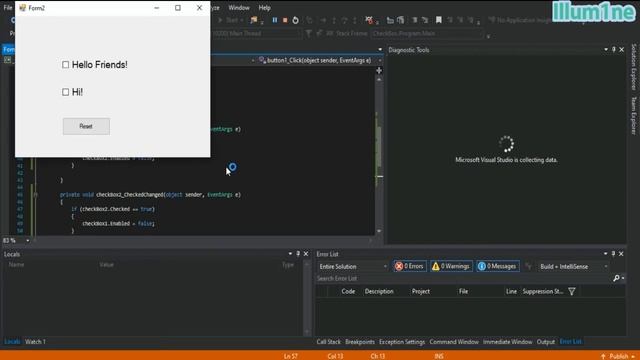The height and width of the screenshot is (360, 640).
Task: Switch to the Locals tab
Action: 12,342
